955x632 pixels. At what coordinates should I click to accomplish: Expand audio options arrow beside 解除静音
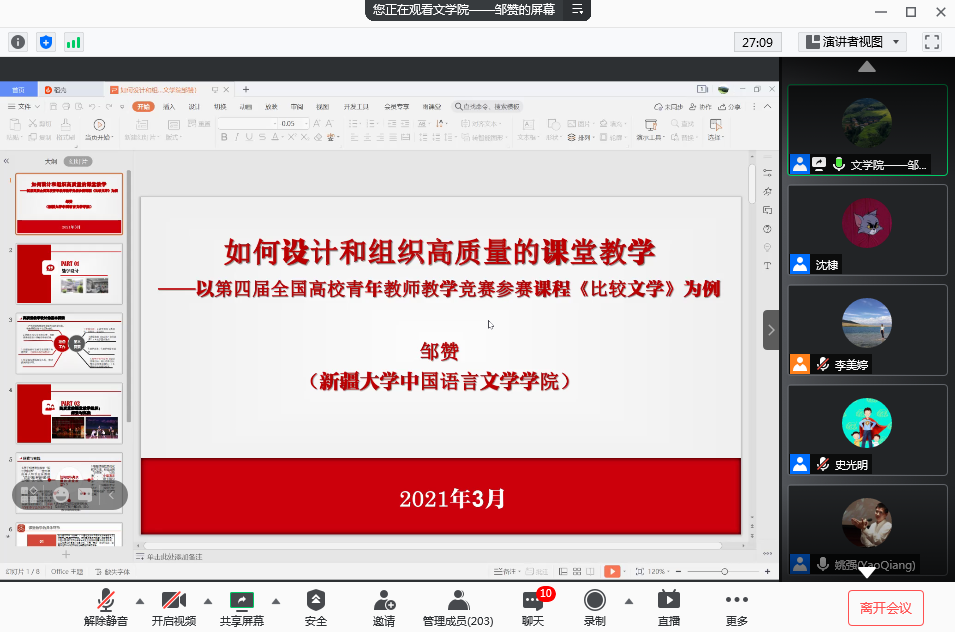[x=139, y=601]
